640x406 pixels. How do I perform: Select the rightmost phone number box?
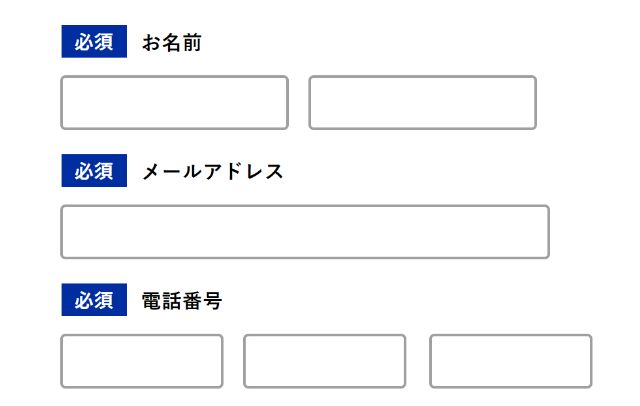point(511,361)
